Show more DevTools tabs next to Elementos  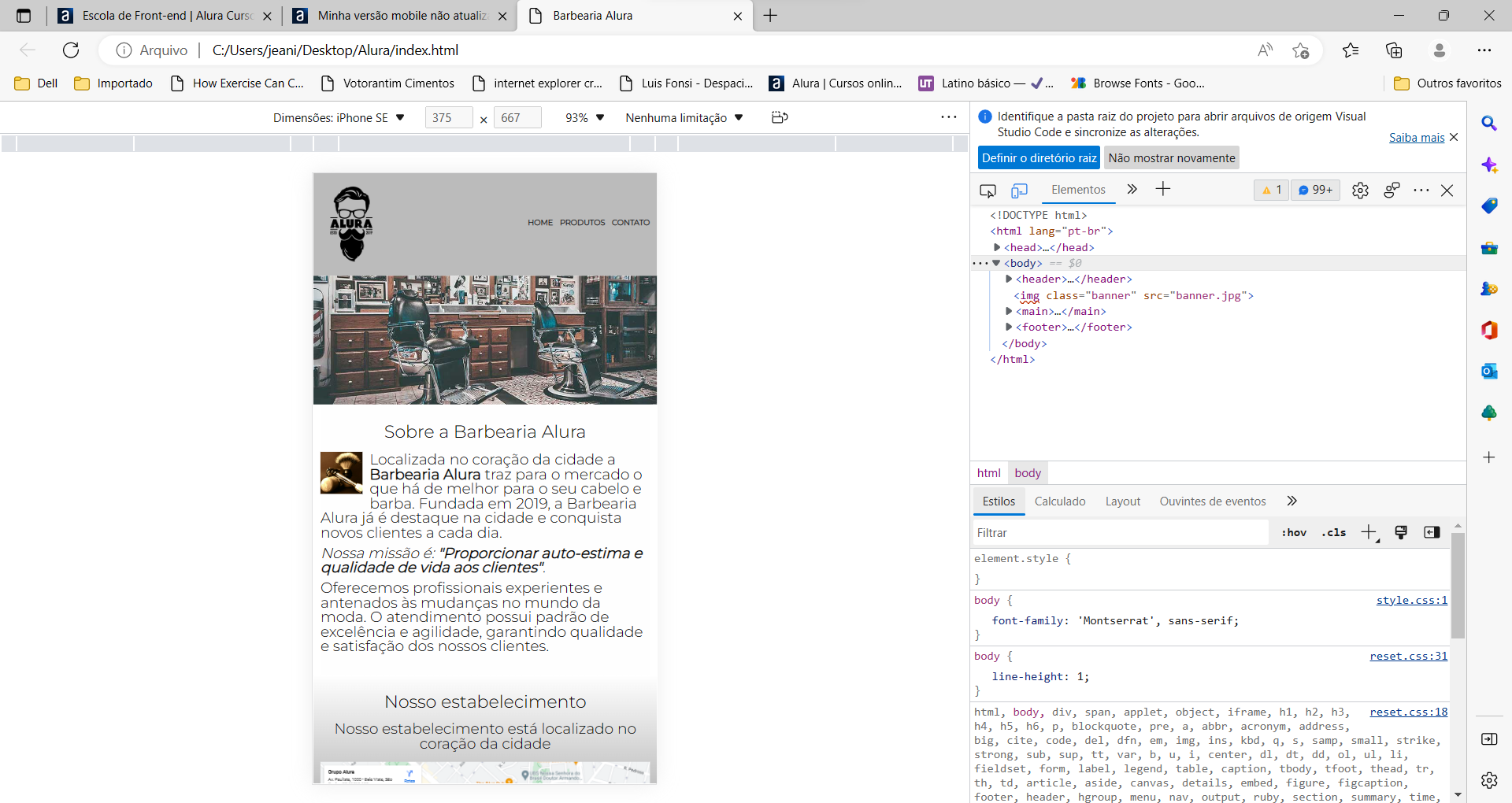point(1132,189)
